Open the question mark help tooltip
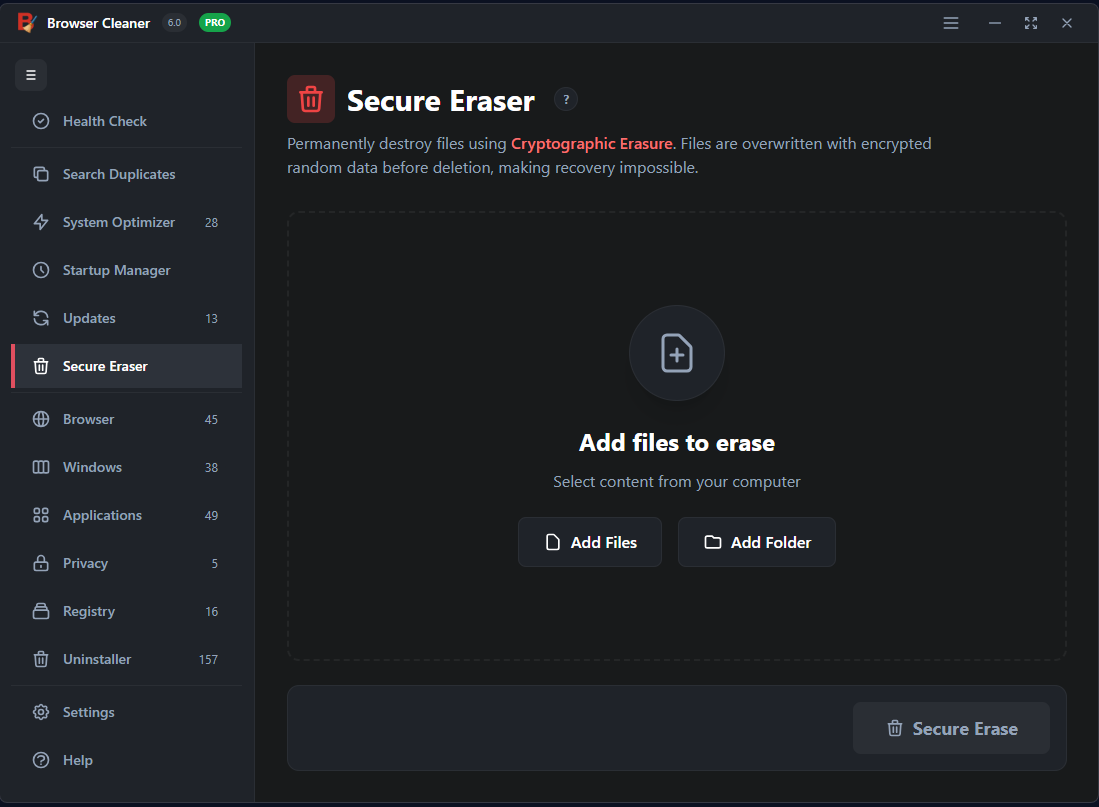The image size is (1099, 807). [x=566, y=99]
